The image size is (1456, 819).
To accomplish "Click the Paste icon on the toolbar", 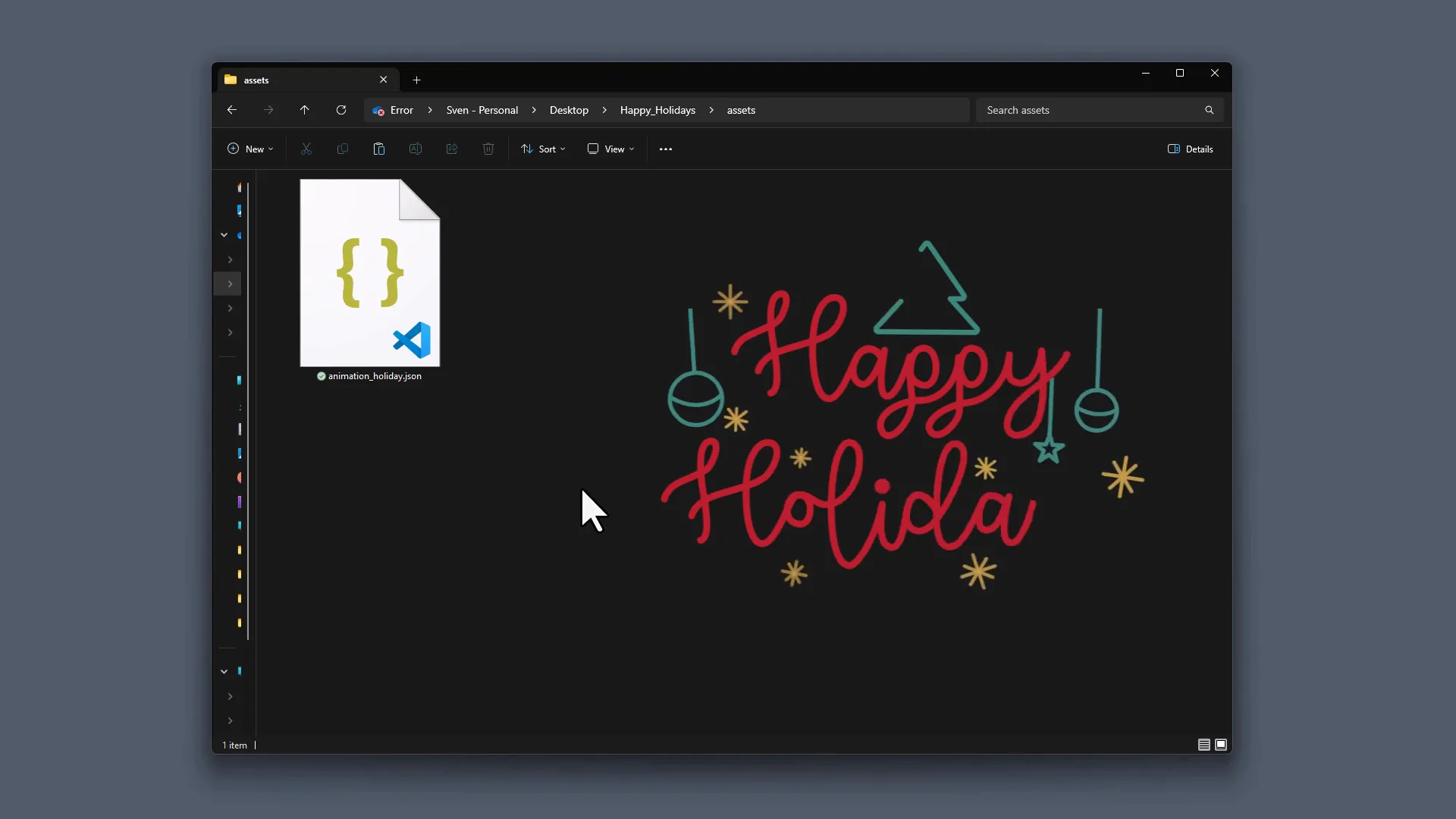I will [x=379, y=149].
